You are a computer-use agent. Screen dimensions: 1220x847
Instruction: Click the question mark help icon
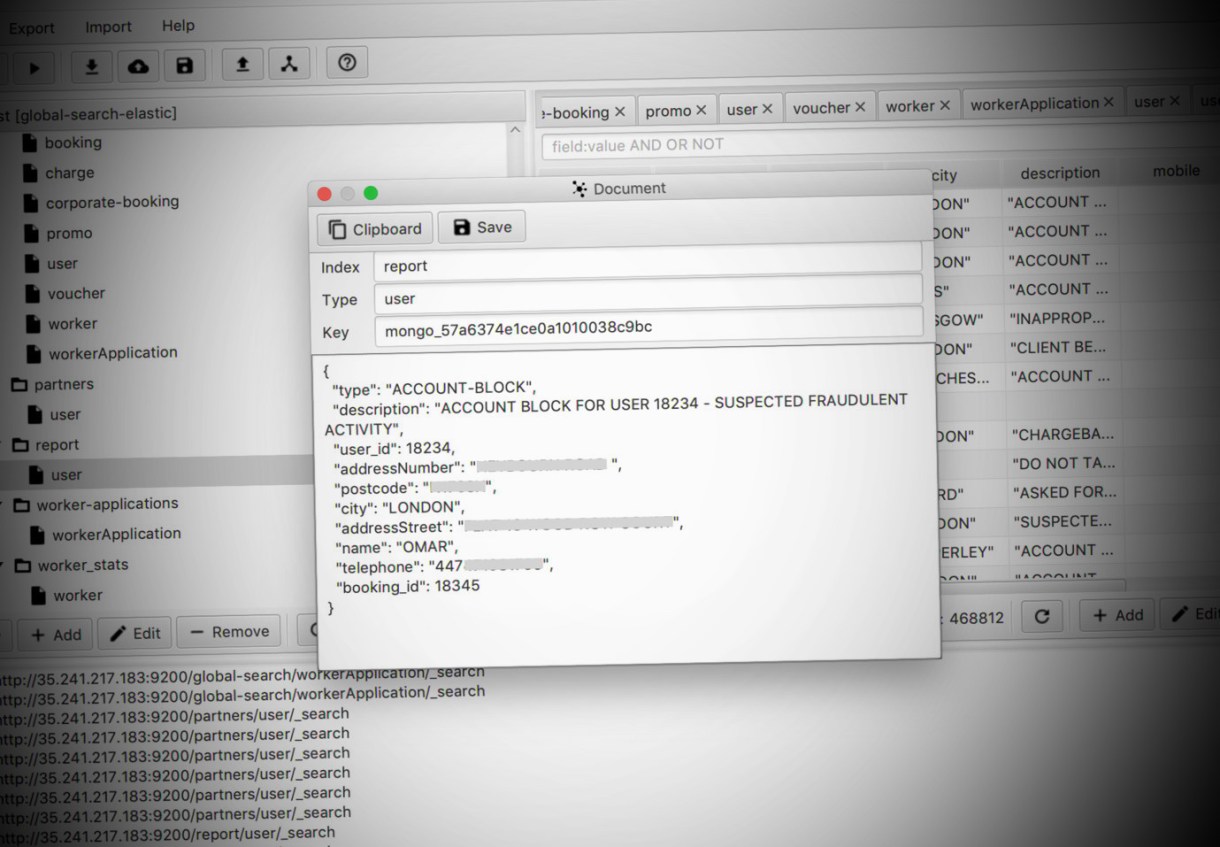[347, 62]
